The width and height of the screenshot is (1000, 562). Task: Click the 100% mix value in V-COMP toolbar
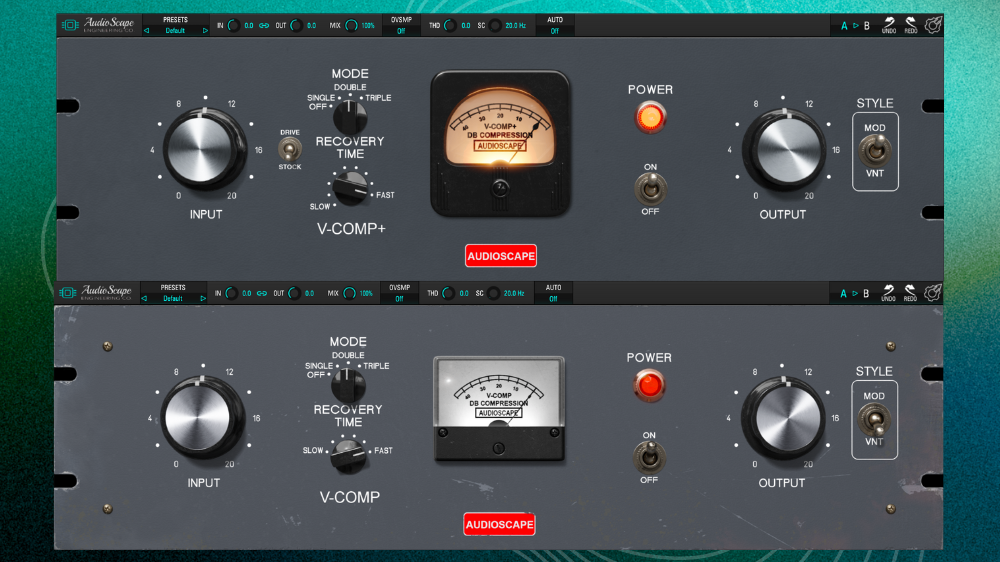366,293
